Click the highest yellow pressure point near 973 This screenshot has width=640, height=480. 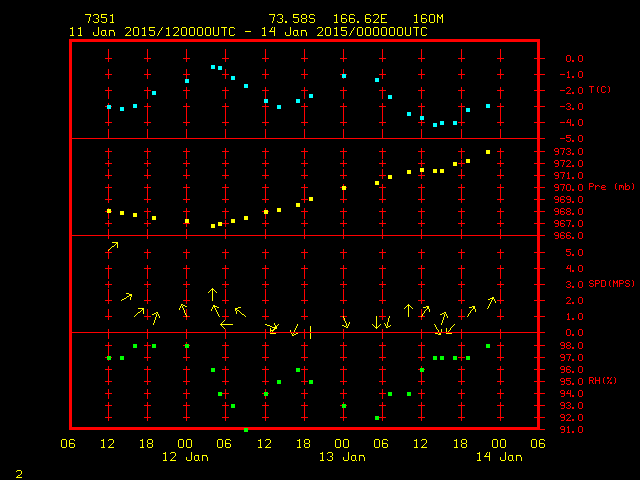[488, 152]
